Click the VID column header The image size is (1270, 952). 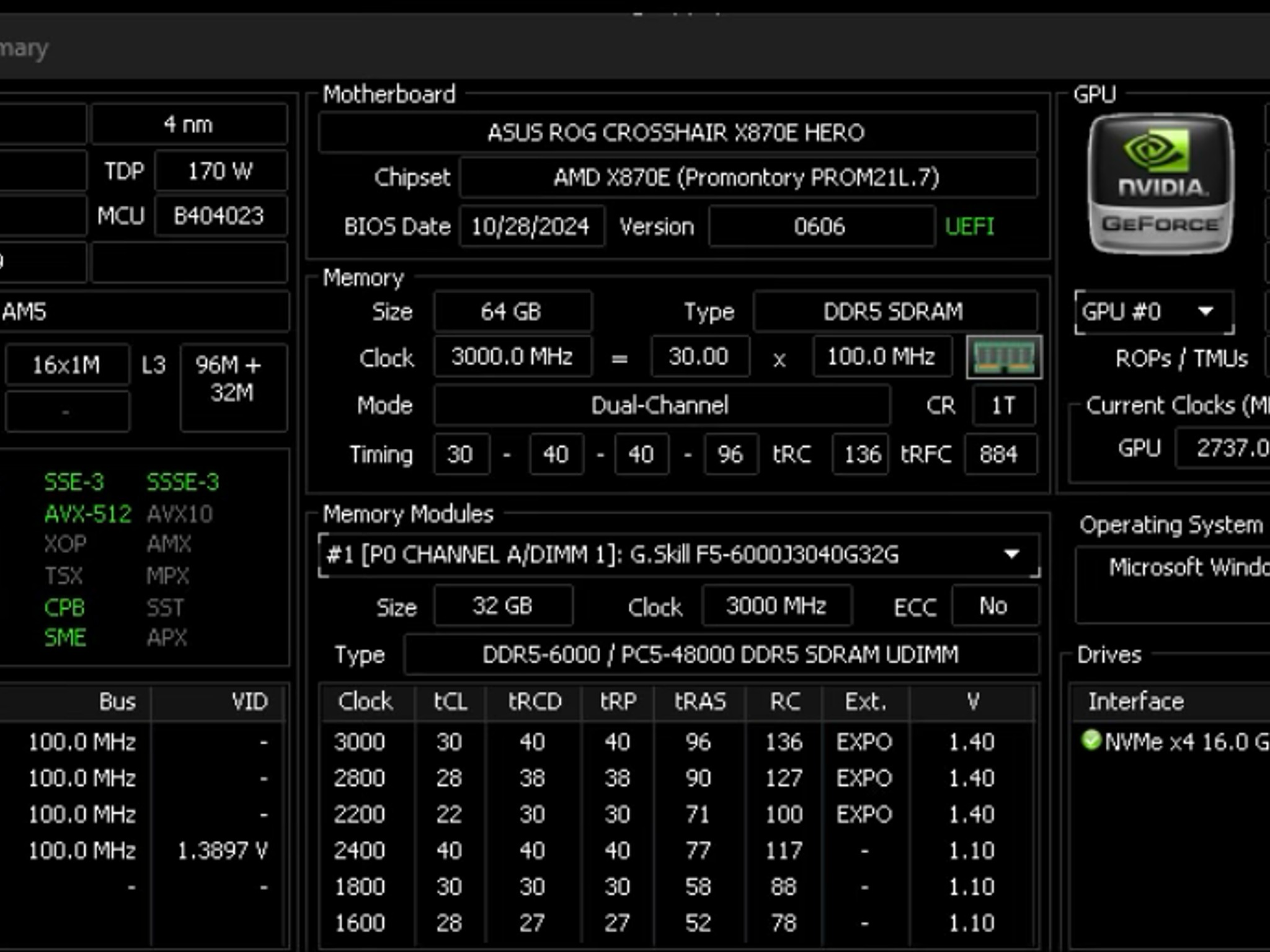(218, 702)
